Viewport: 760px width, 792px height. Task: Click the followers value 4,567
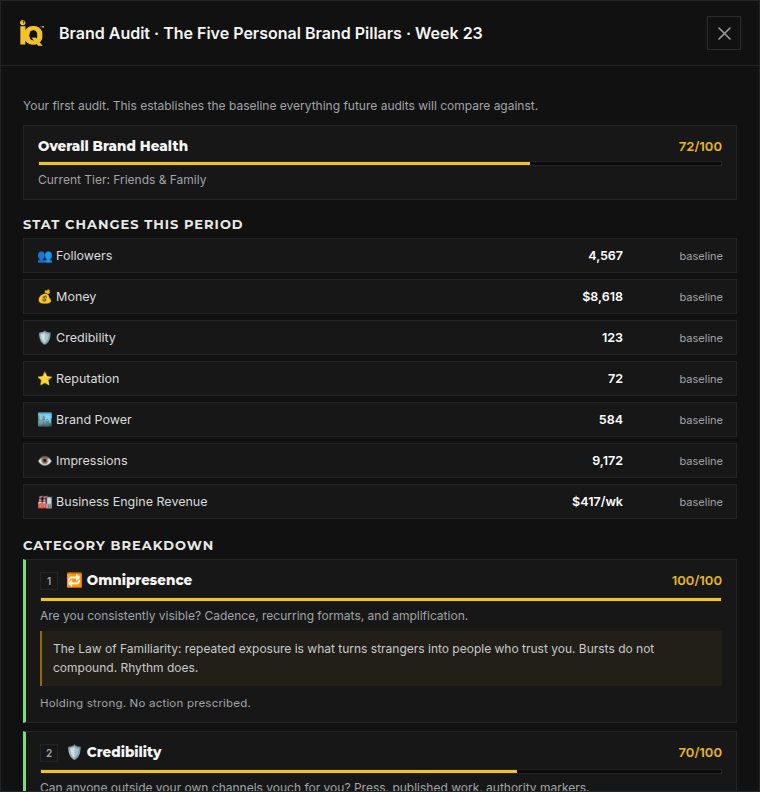(x=605, y=256)
